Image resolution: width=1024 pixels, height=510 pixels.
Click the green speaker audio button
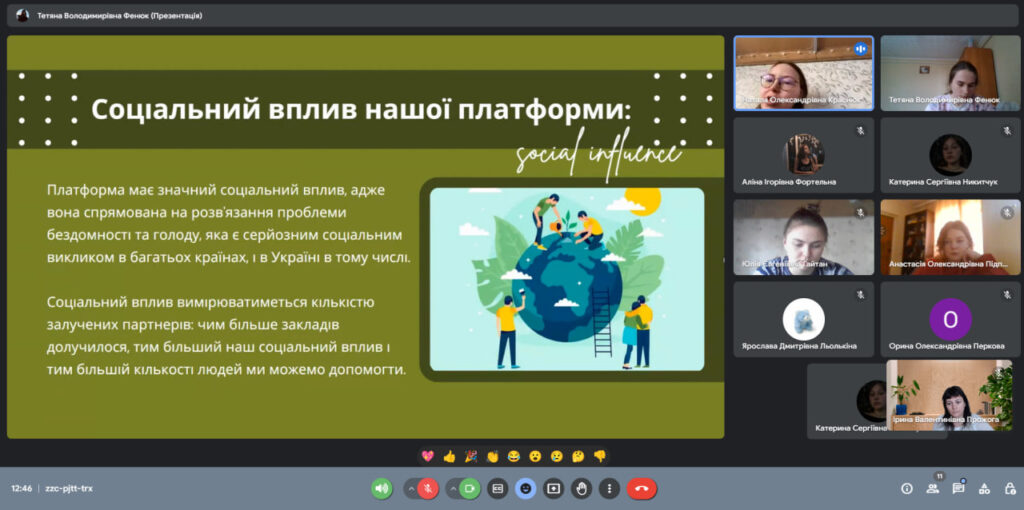coord(381,489)
